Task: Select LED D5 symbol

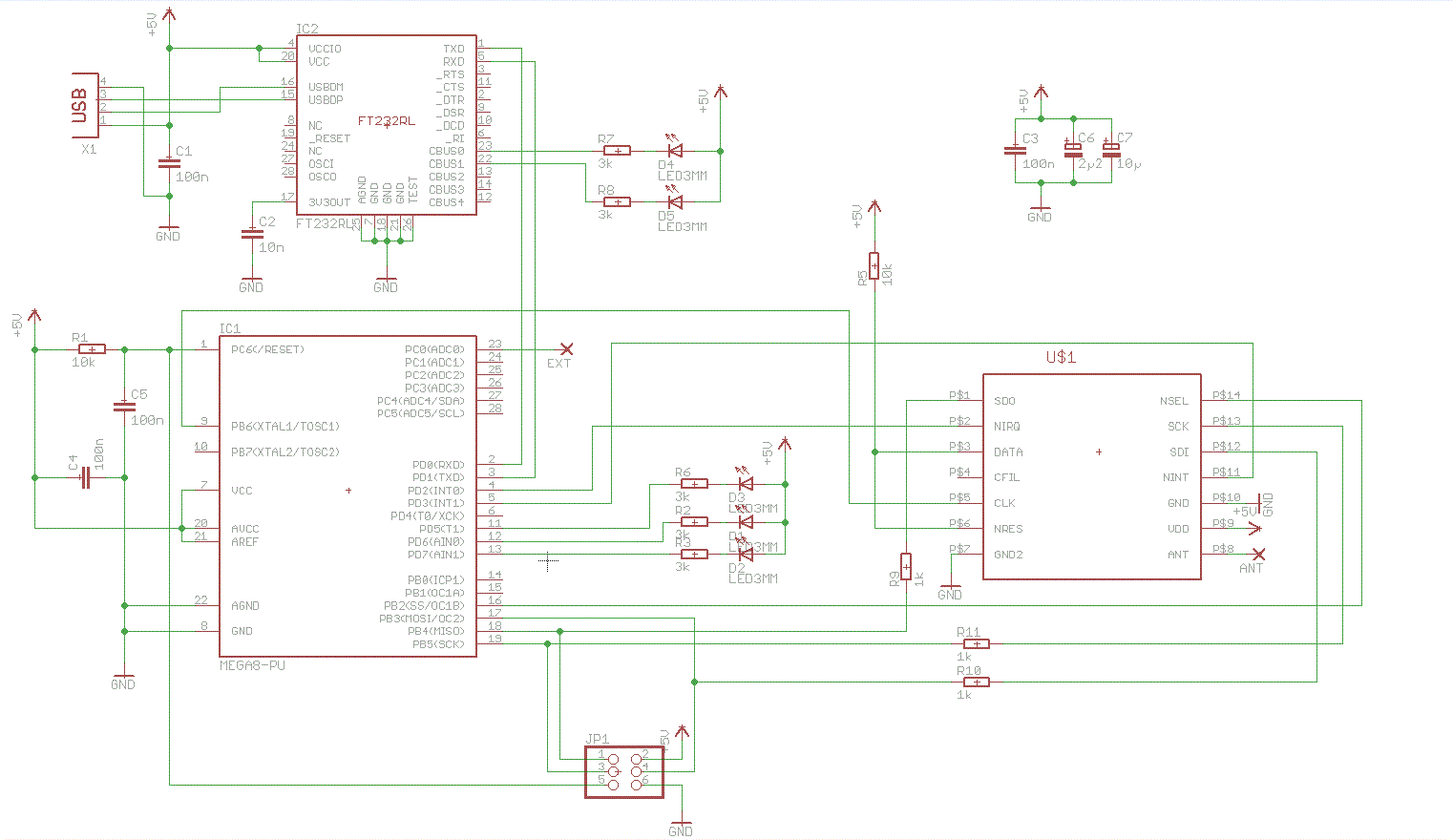Action: tap(674, 201)
